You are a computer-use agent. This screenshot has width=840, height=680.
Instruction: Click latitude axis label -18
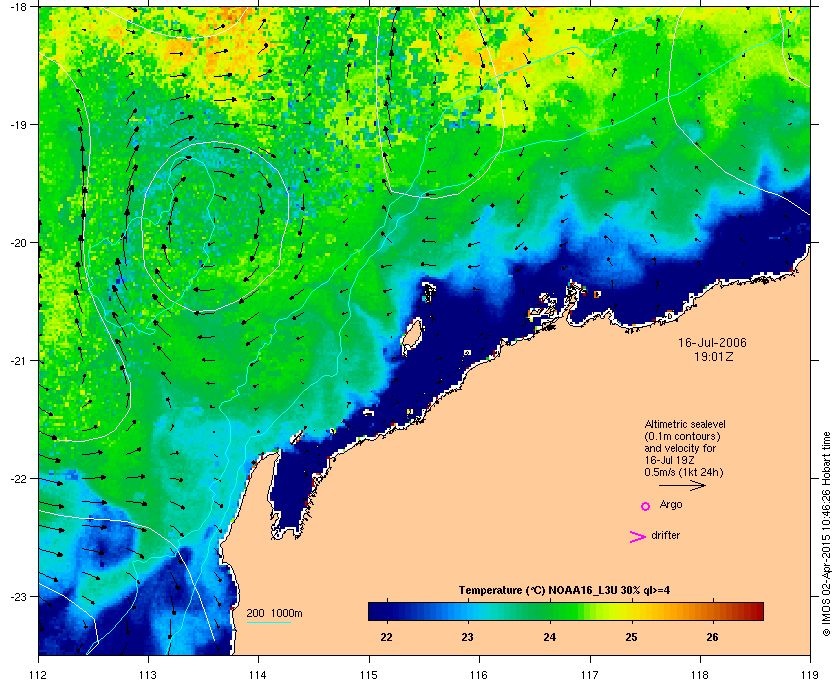pos(18,6)
